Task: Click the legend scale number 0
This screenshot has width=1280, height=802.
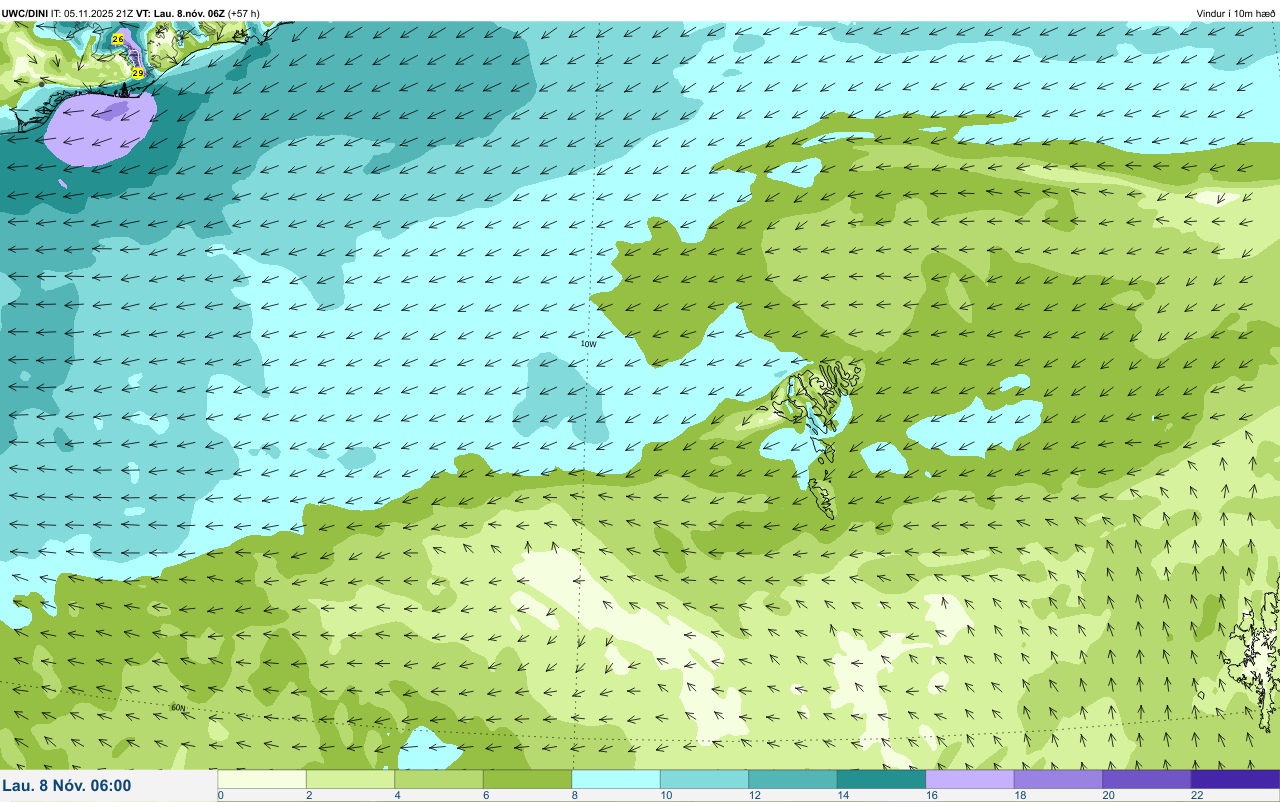Action: tap(220, 796)
